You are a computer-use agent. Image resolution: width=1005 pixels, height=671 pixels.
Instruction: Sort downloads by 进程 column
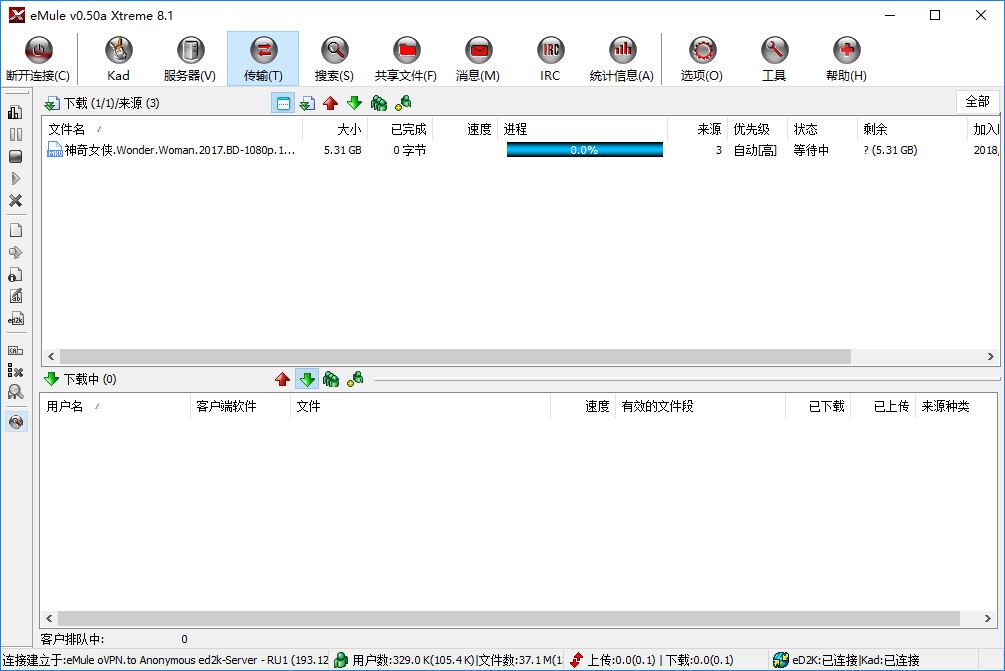point(583,129)
